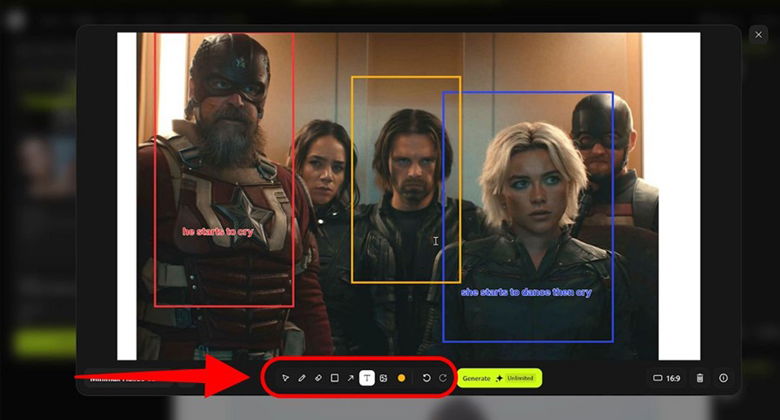This screenshot has height=420, width=780.
Task: Open the 16:9 aspect ratio selector
Action: [x=667, y=378]
